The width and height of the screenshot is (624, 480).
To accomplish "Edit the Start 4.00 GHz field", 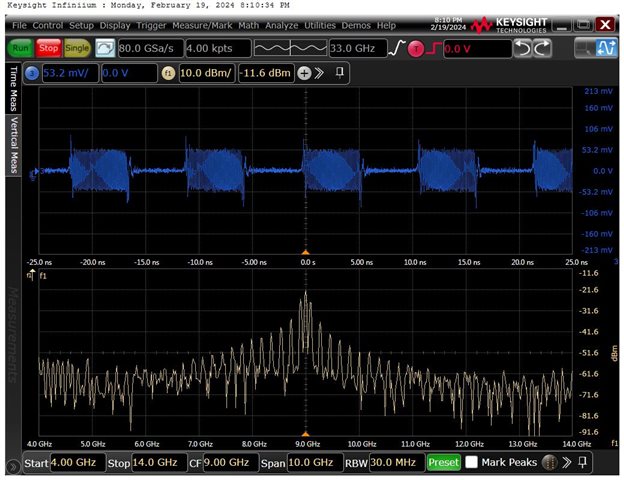I will 77,462.
